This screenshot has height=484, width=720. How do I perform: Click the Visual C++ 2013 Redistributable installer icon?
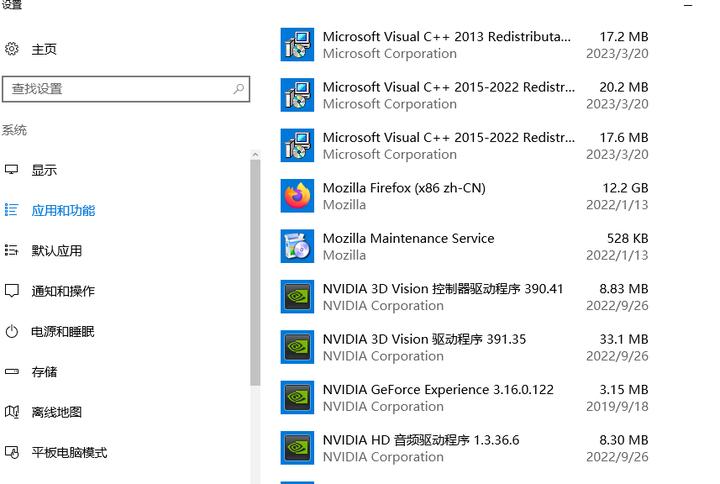point(297,45)
